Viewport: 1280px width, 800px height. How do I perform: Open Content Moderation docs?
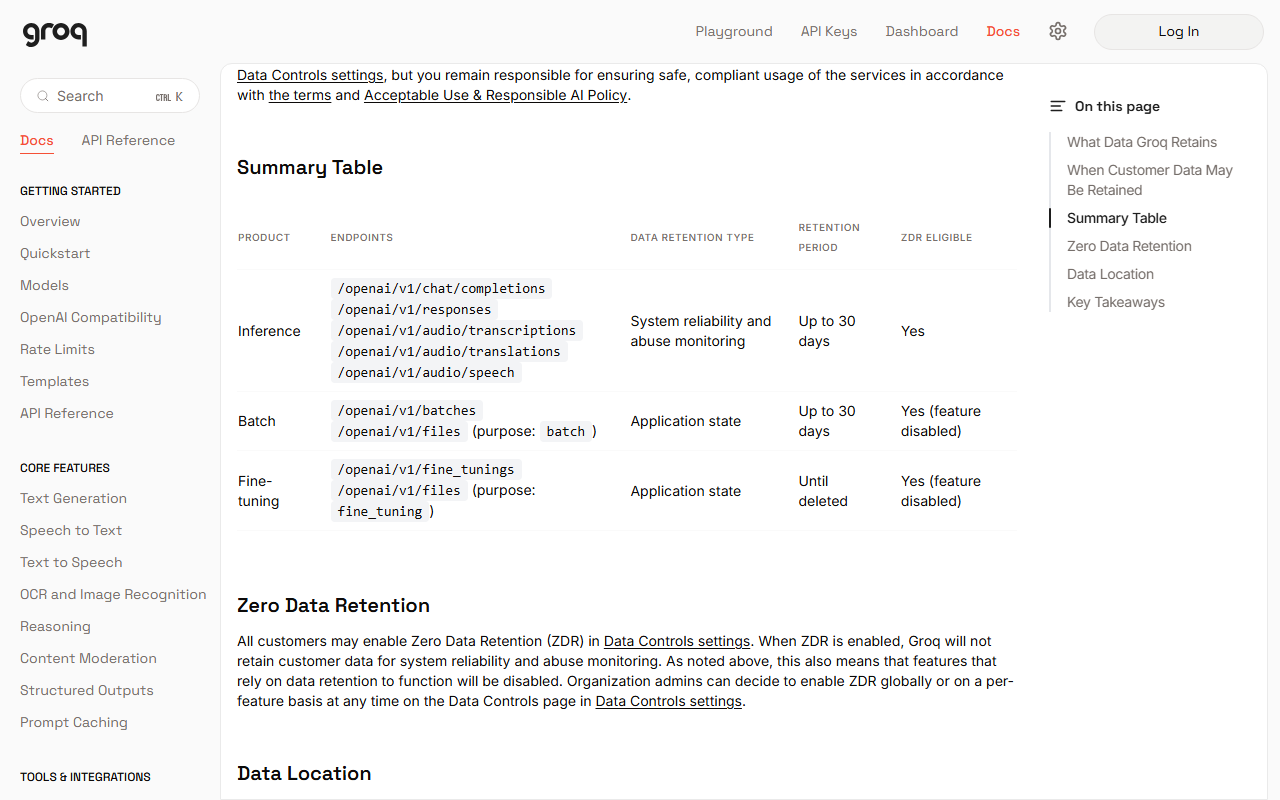[88, 658]
